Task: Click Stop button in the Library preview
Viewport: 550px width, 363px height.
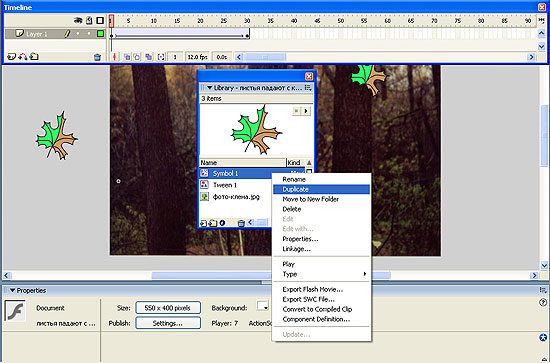Action: click(297, 111)
